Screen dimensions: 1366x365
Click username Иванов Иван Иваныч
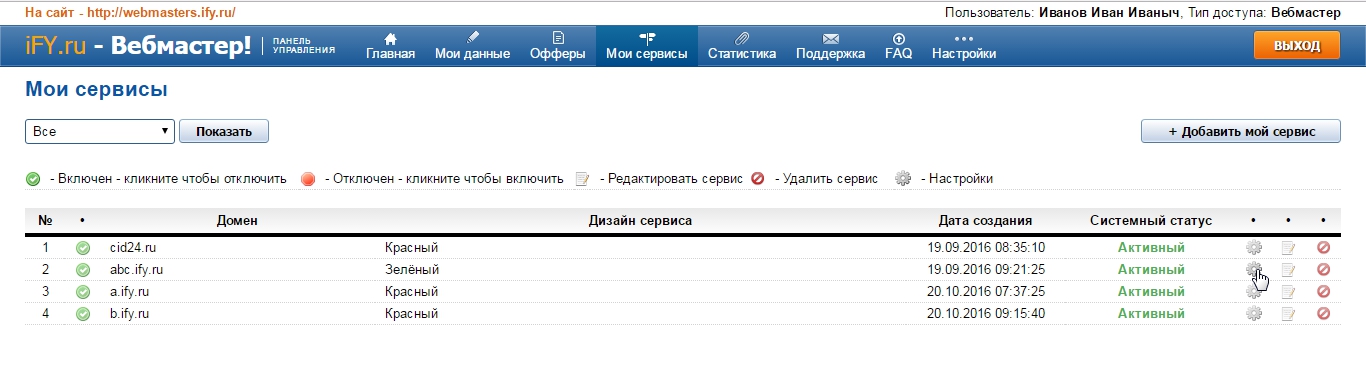point(1110,13)
